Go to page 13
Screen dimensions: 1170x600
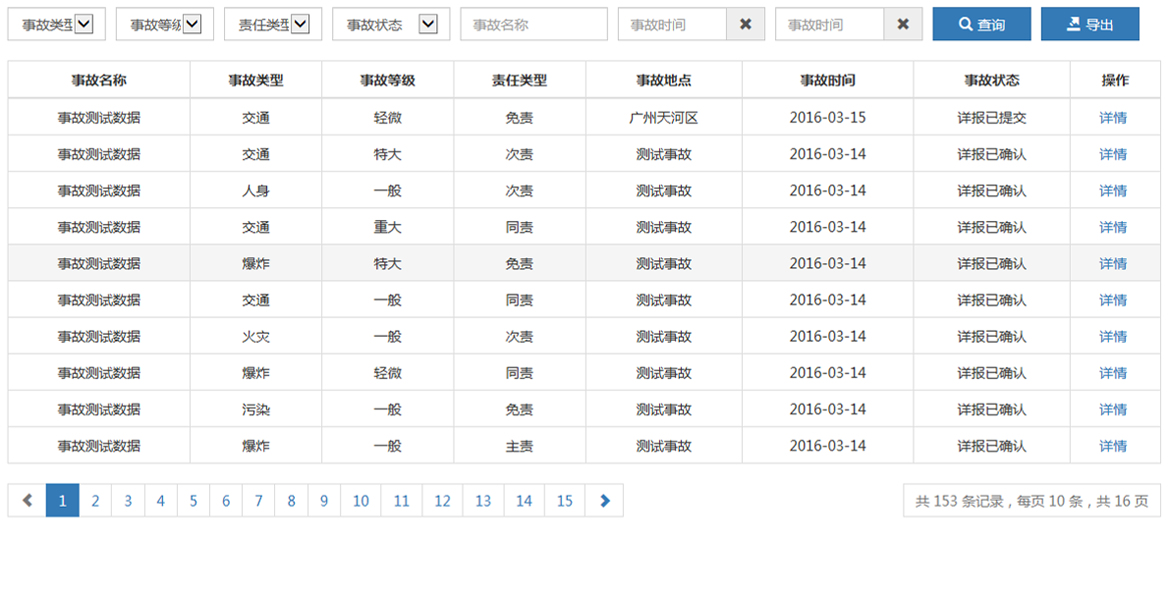(484, 500)
